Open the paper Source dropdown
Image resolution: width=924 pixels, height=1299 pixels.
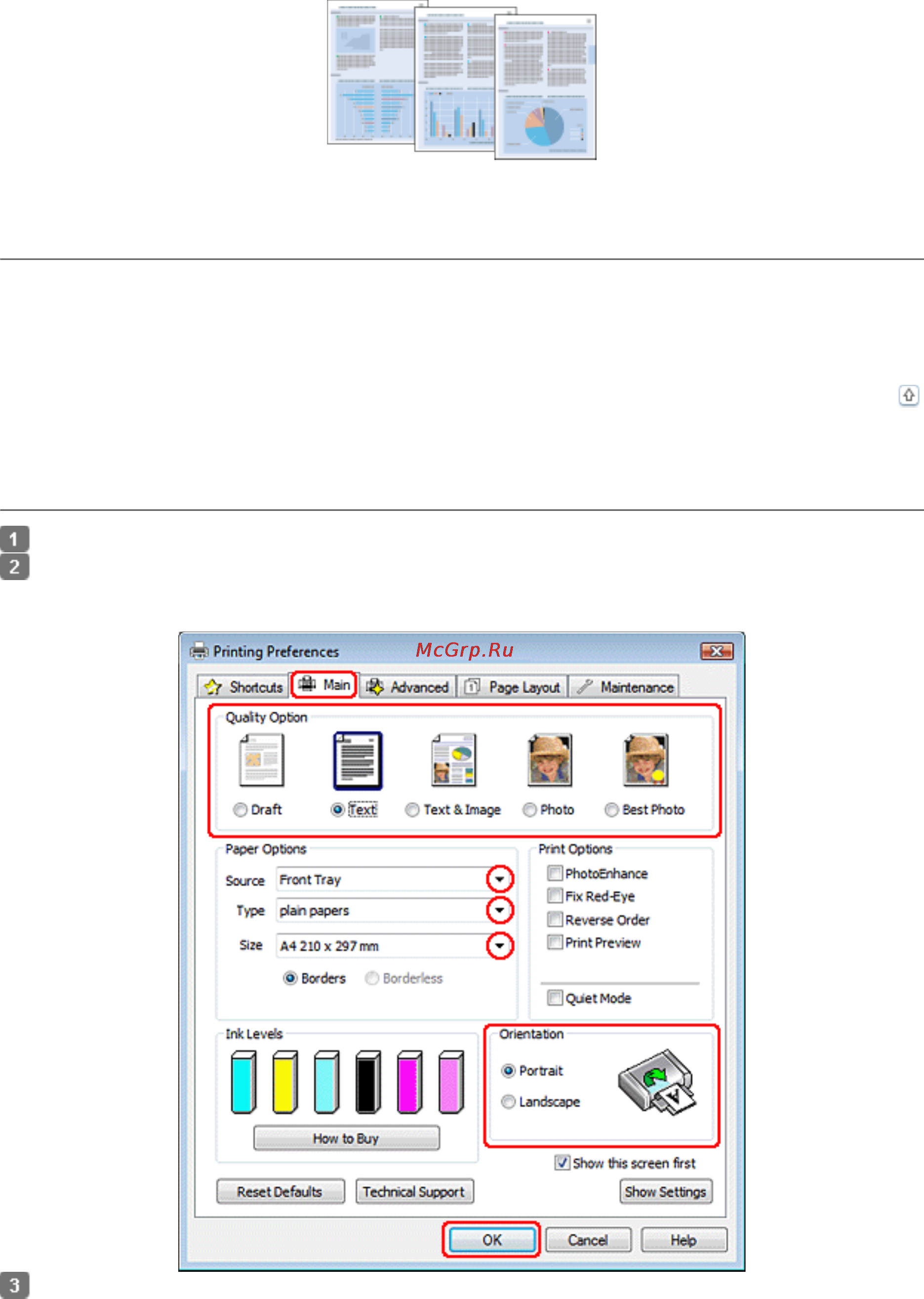click(500, 879)
